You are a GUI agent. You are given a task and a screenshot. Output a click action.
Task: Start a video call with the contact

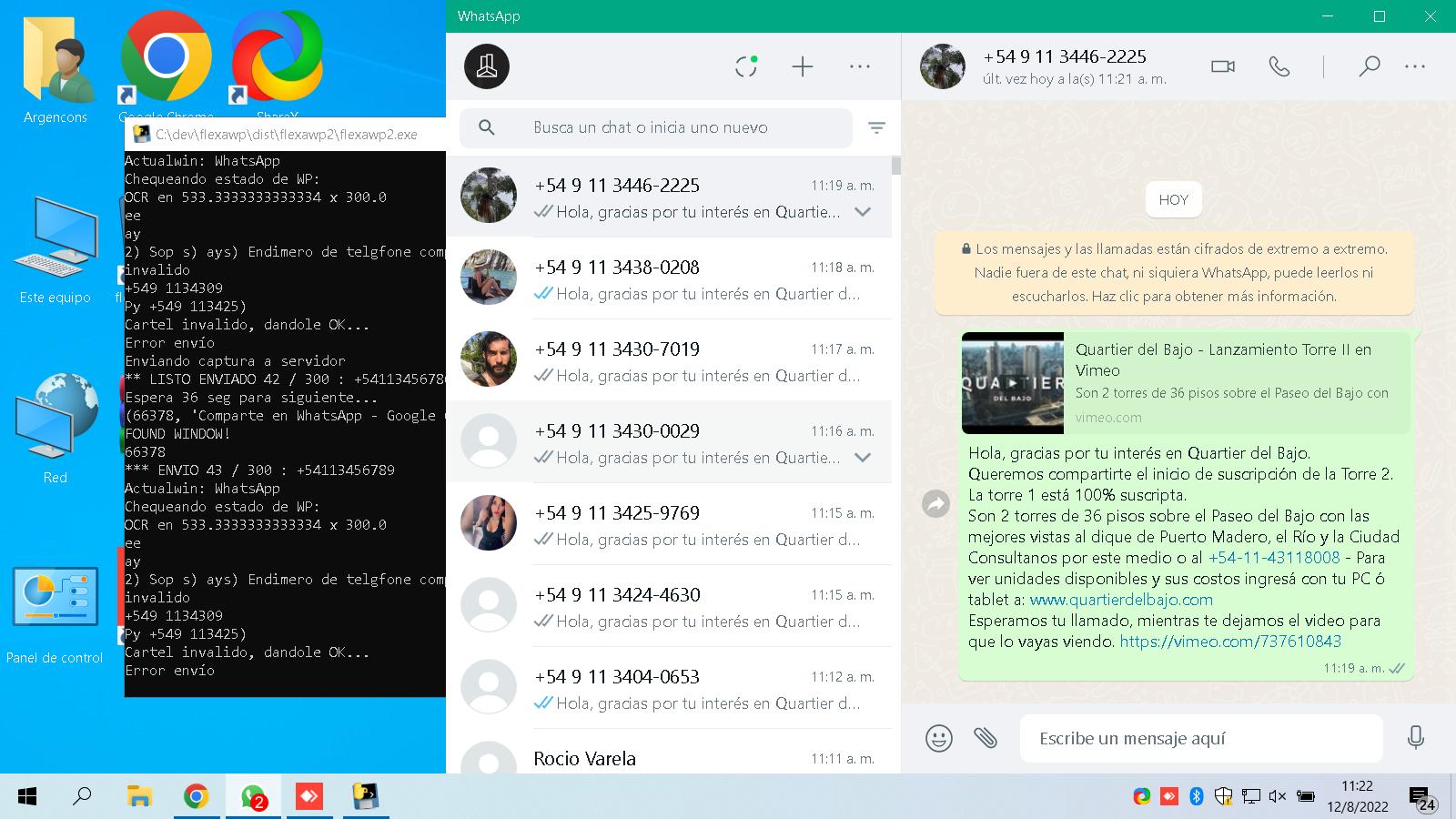click(x=1223, y=66)
